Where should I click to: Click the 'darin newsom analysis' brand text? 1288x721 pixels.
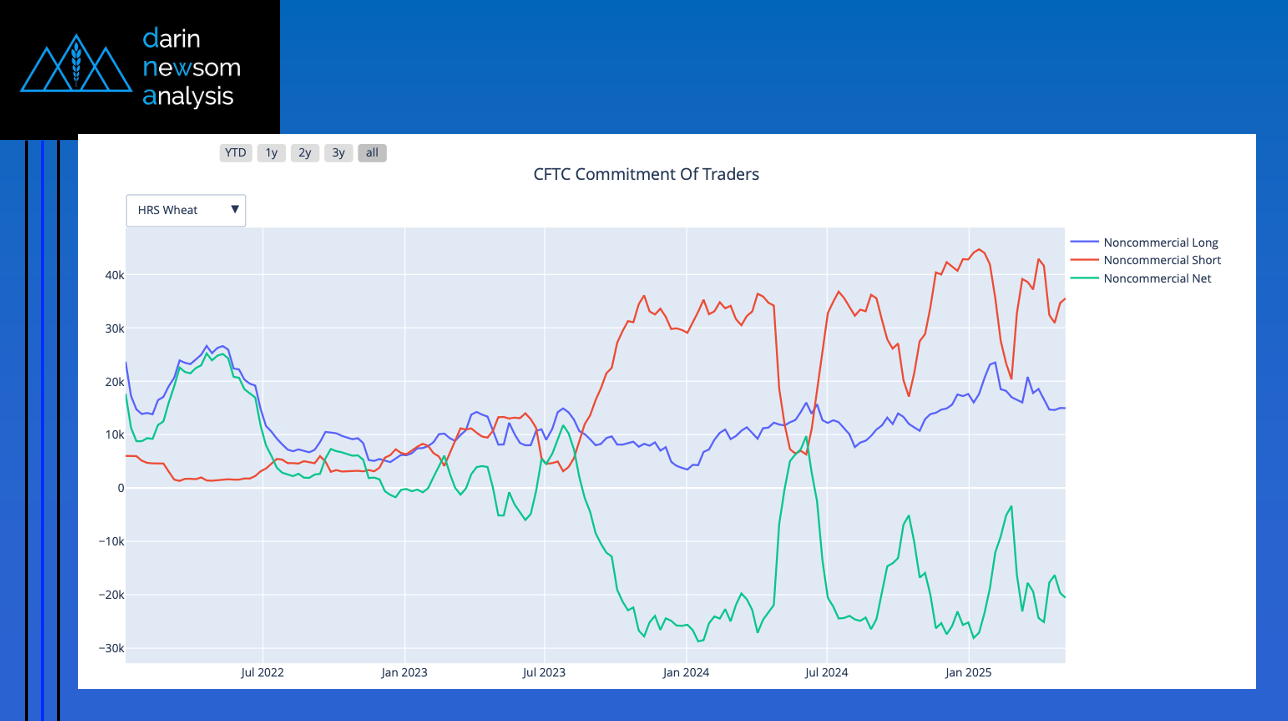tap(191, 68)
